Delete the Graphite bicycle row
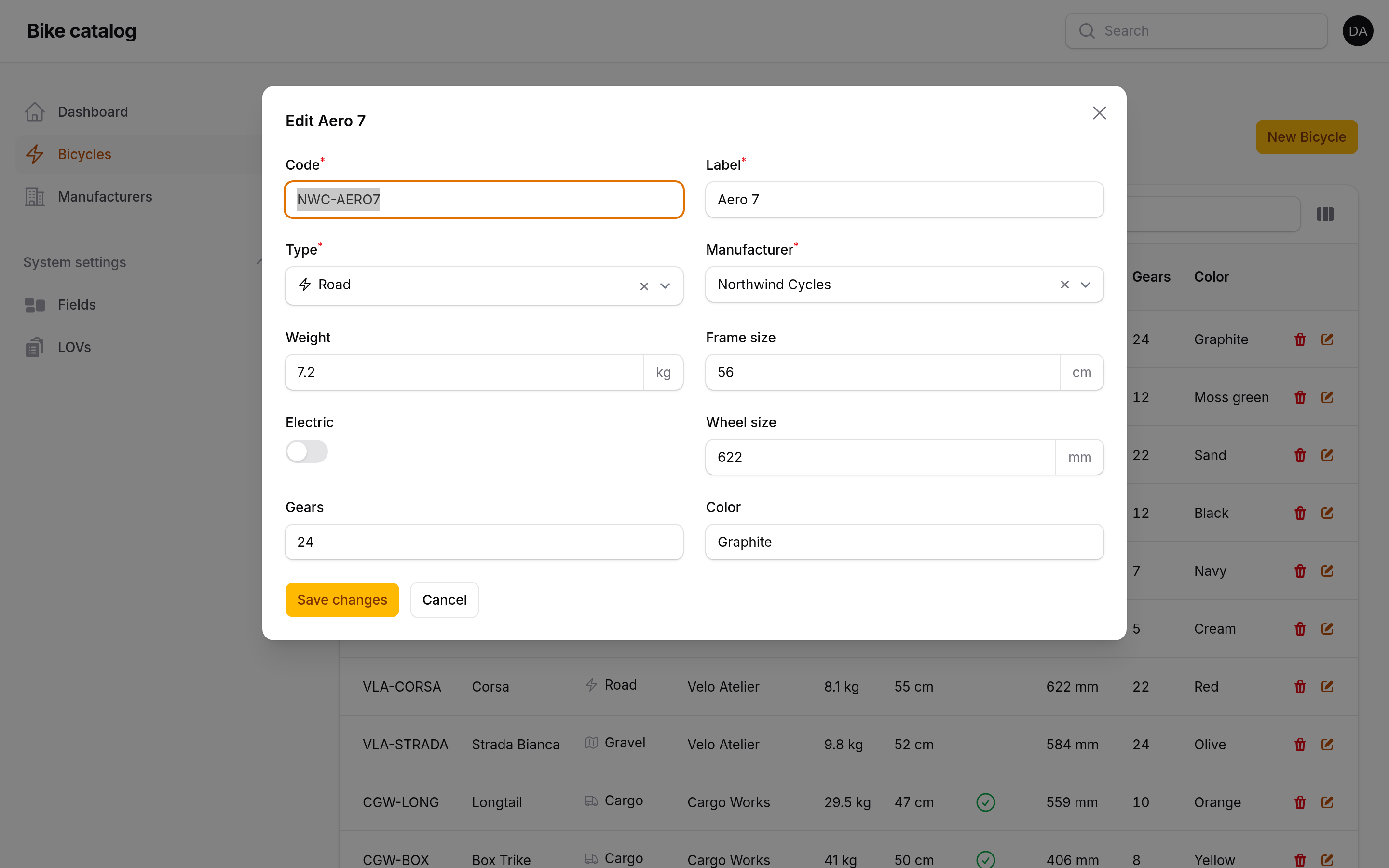The width and height of the screenshot is (1389, 868). (x=1300, y=340)
